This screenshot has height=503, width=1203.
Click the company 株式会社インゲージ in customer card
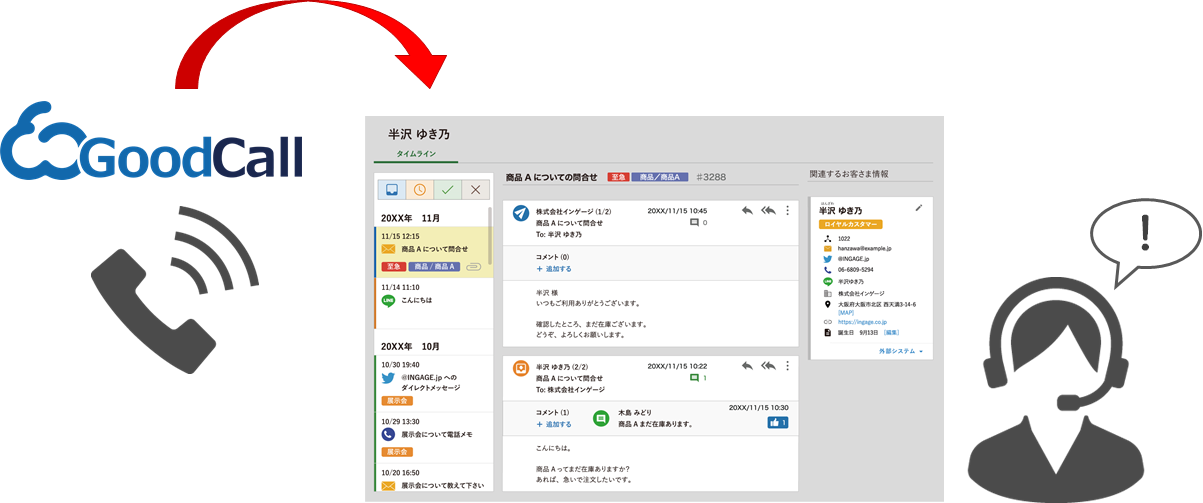pyautogui.click(x=860, y=293)
